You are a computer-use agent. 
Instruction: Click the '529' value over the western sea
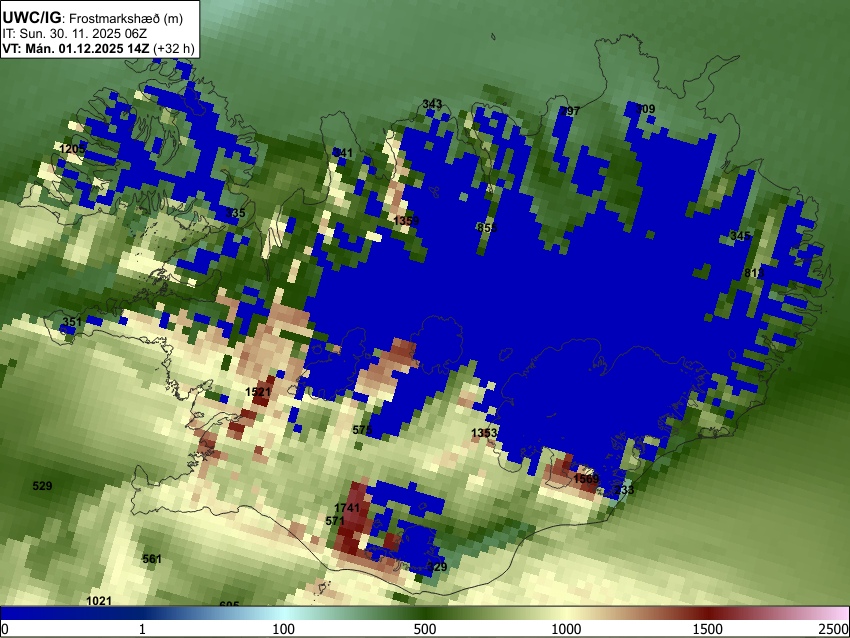(42, 486)
